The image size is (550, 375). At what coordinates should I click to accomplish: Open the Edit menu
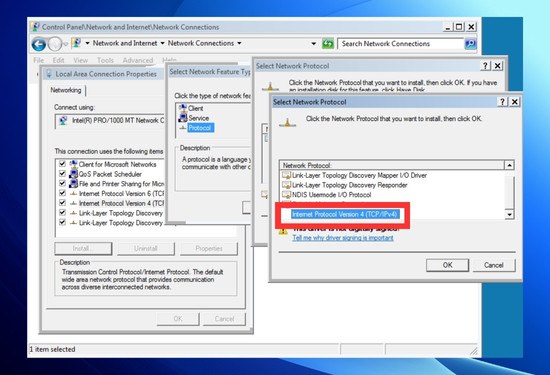(x=58, y=60)
